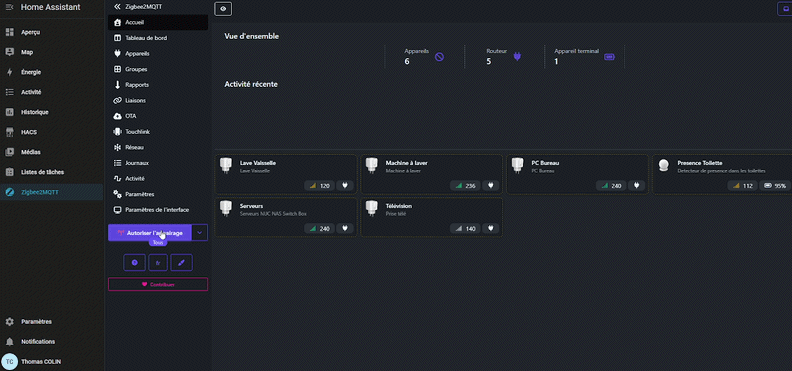
Task: Click the pink Contribuer button
Action: pyautogui.click(x=158, y=284)
